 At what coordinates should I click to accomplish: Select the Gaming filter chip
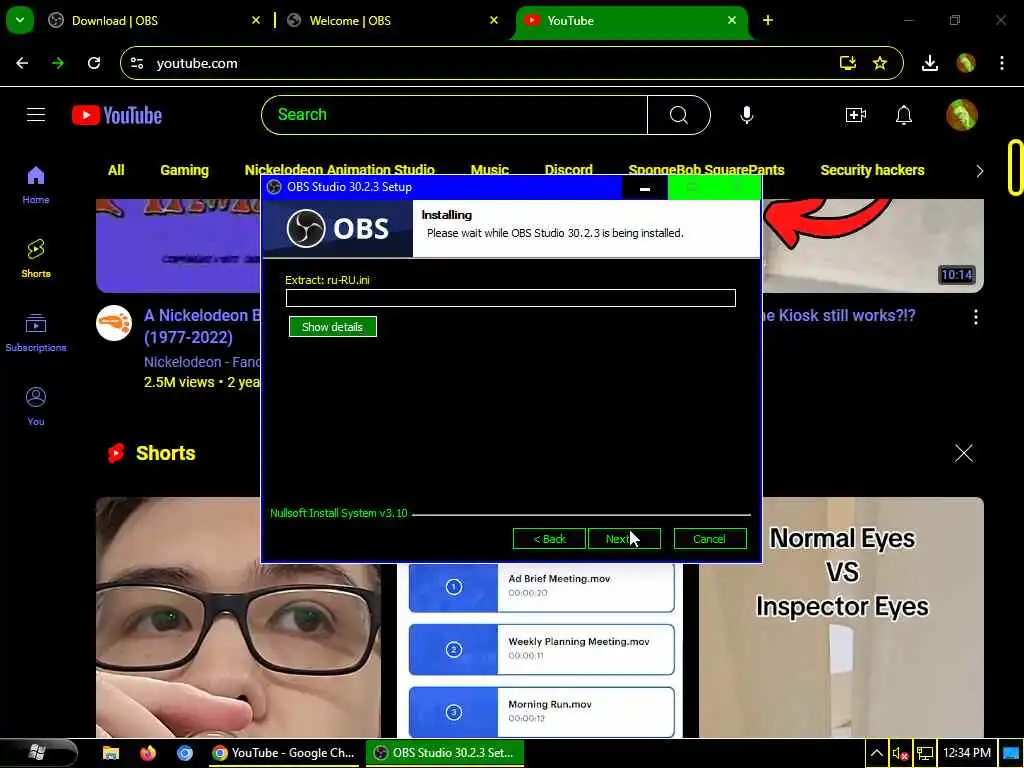click(x=184, y=170)
